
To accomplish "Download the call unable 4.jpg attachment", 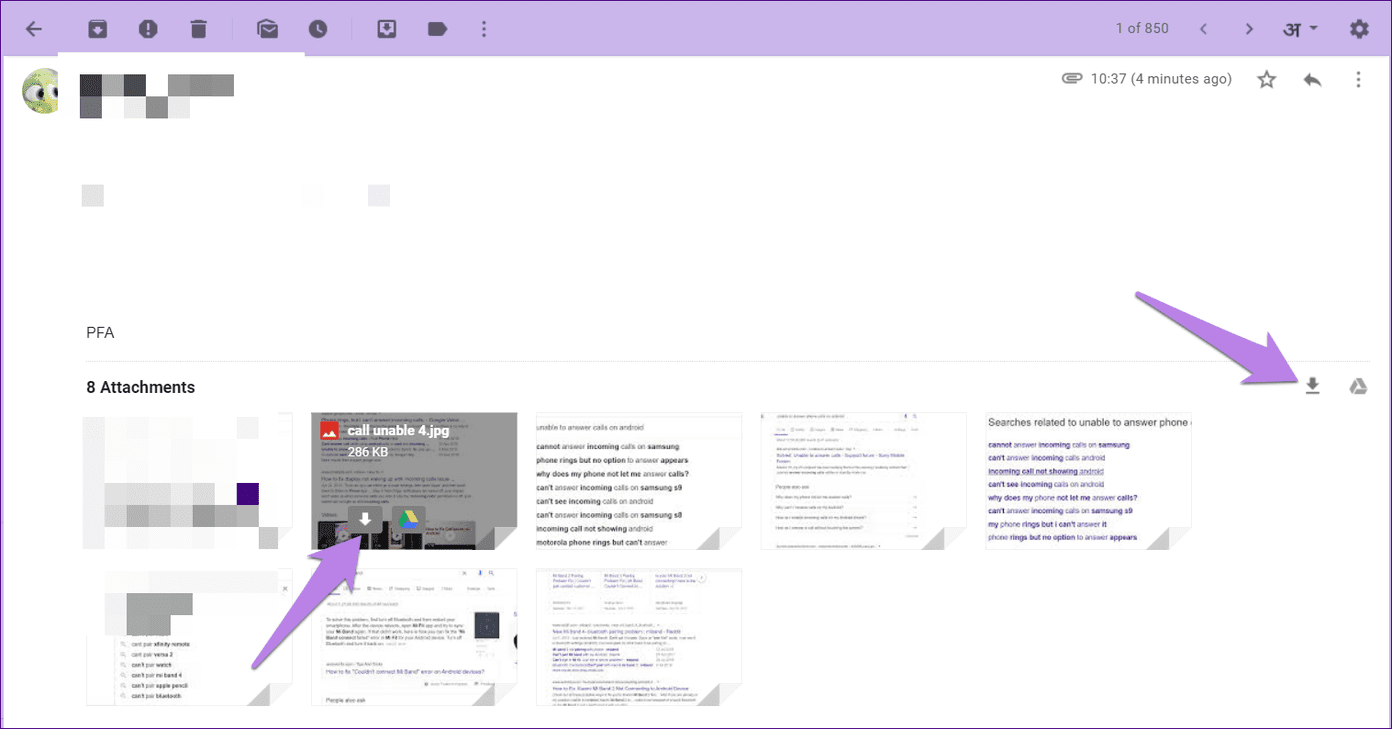I will (x=365, y=519).
